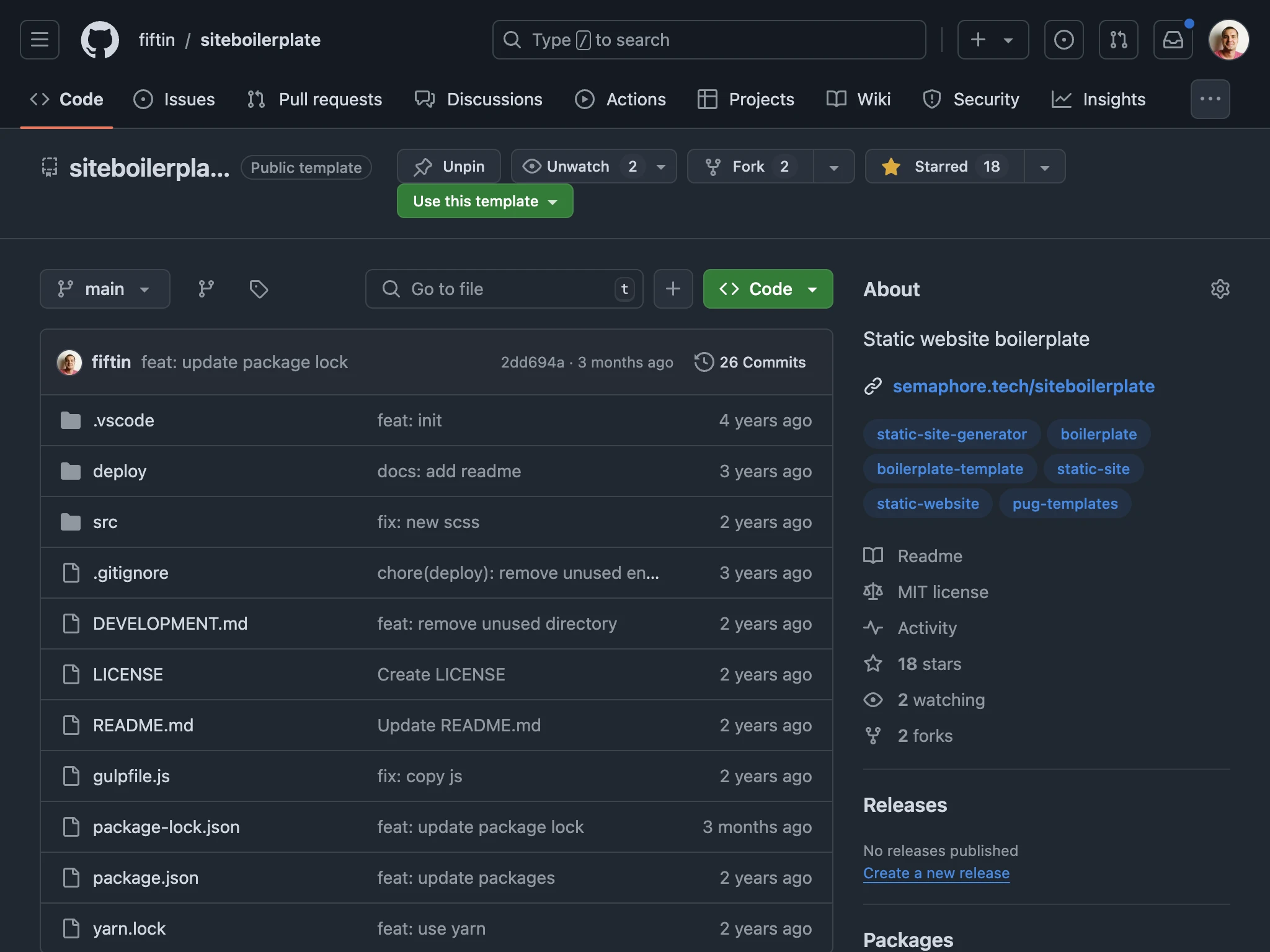Open the package-lock.json file

(166, 827)
